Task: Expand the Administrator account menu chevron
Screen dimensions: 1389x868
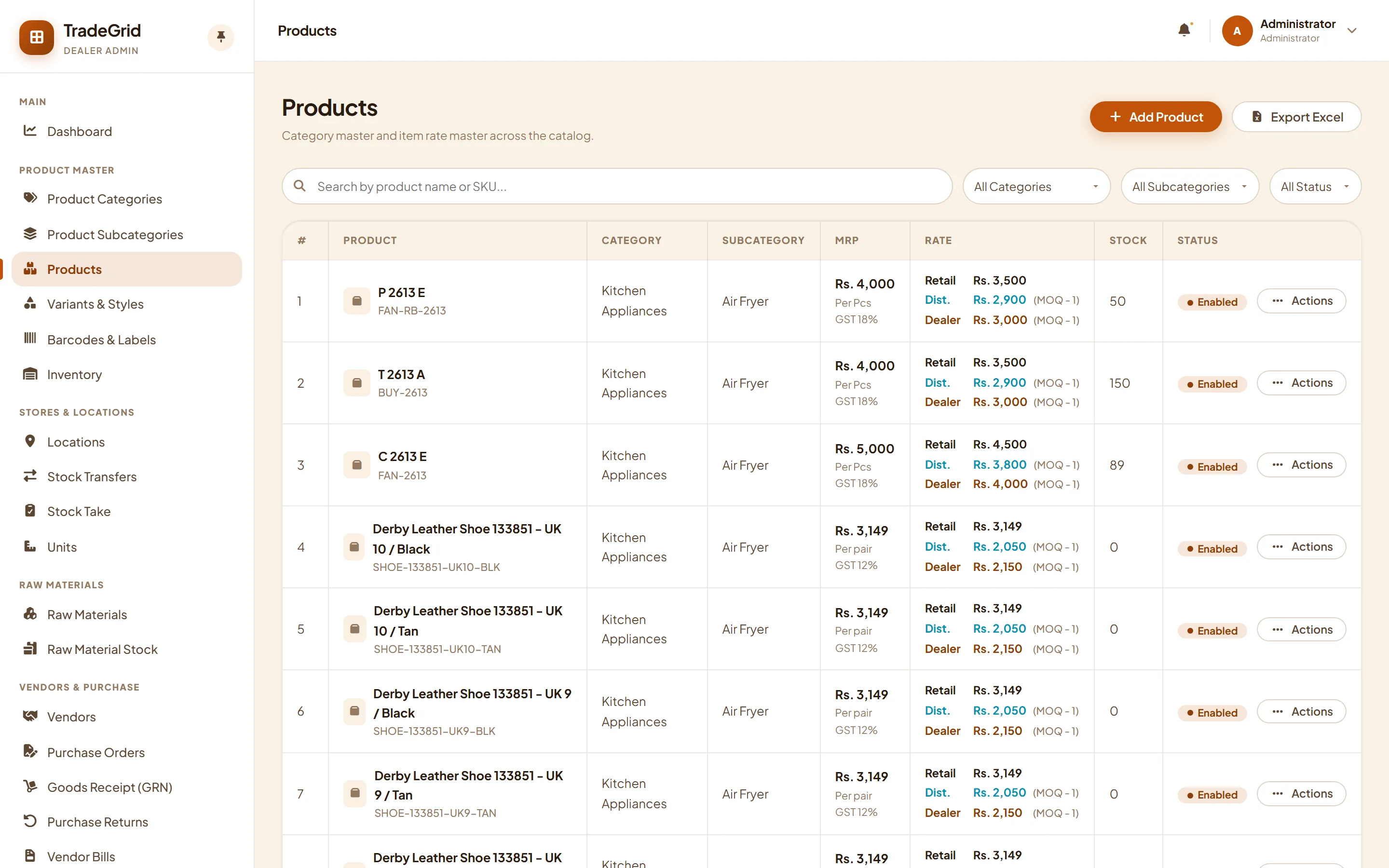Action: (1352, 31)
